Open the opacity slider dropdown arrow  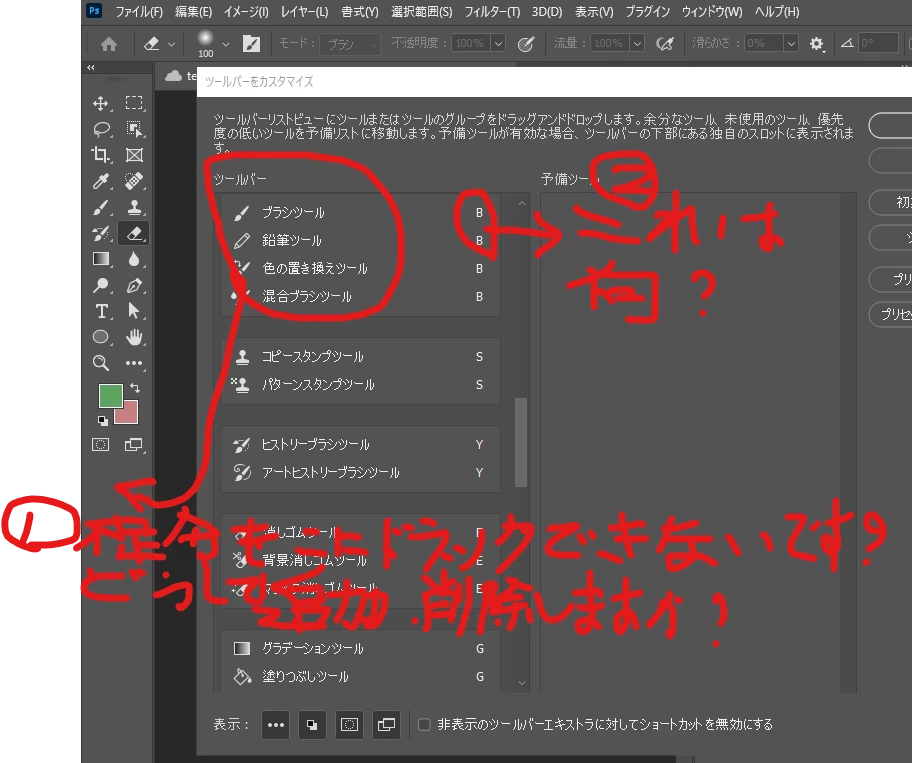tap(498, 43)
